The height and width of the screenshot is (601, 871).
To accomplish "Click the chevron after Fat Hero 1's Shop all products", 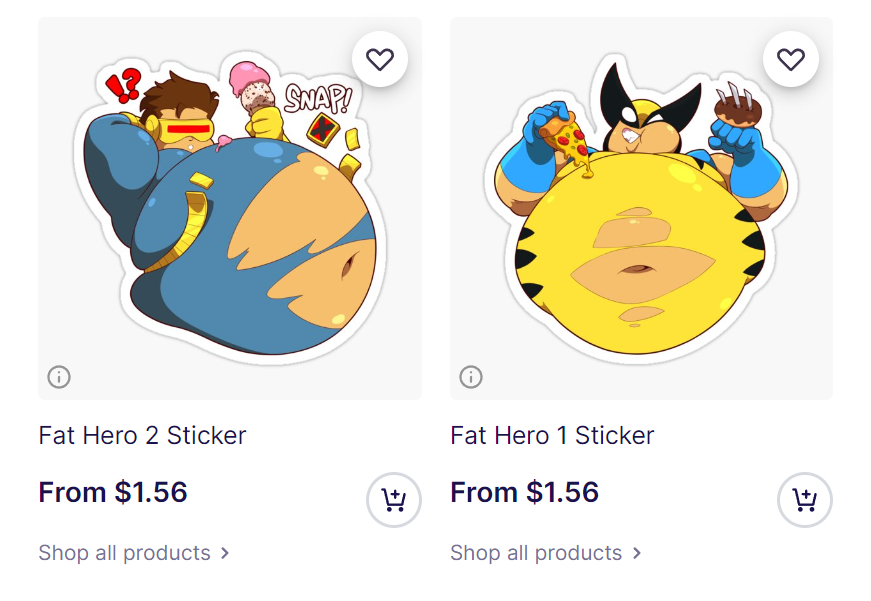I will tap(637, 553).
